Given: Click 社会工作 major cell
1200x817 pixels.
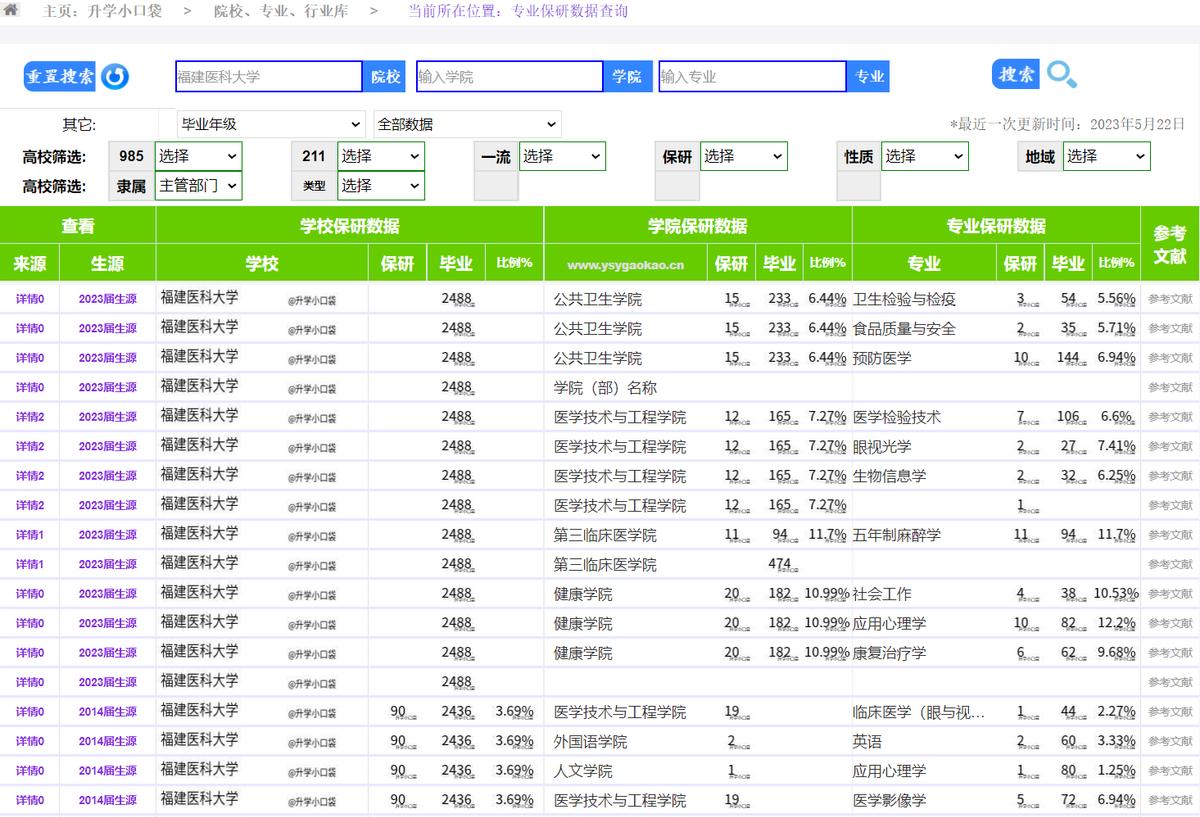Looking at the screenshot, I should (x=882, y=594).
